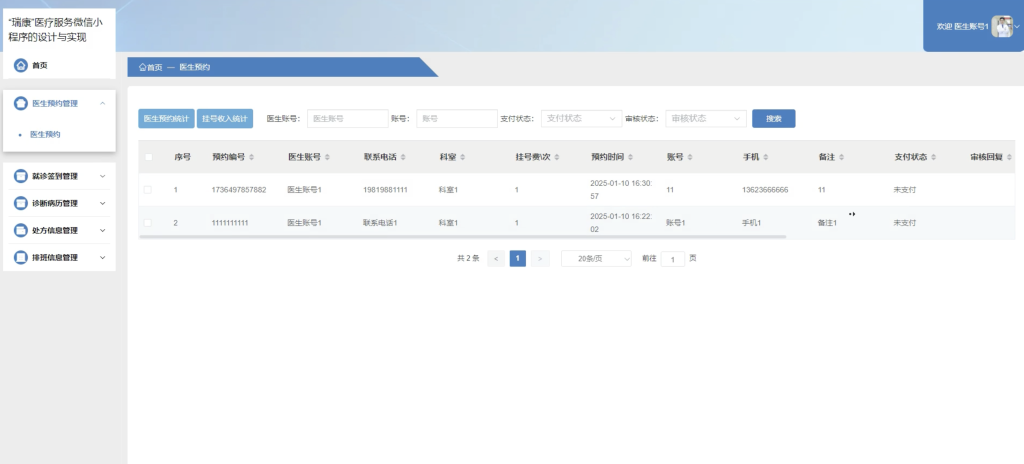Click the 联系电话1 cell
This screenshot has height=464, width=1024.
[380, 223]
